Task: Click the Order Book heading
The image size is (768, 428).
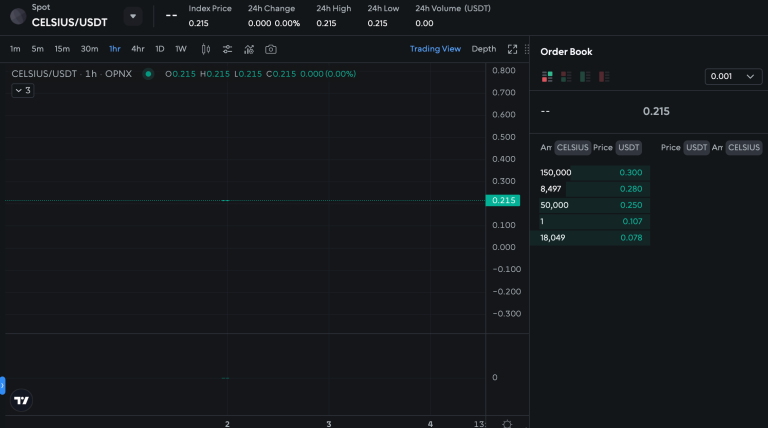Action: pyautogui.click(x=566, y=51)
